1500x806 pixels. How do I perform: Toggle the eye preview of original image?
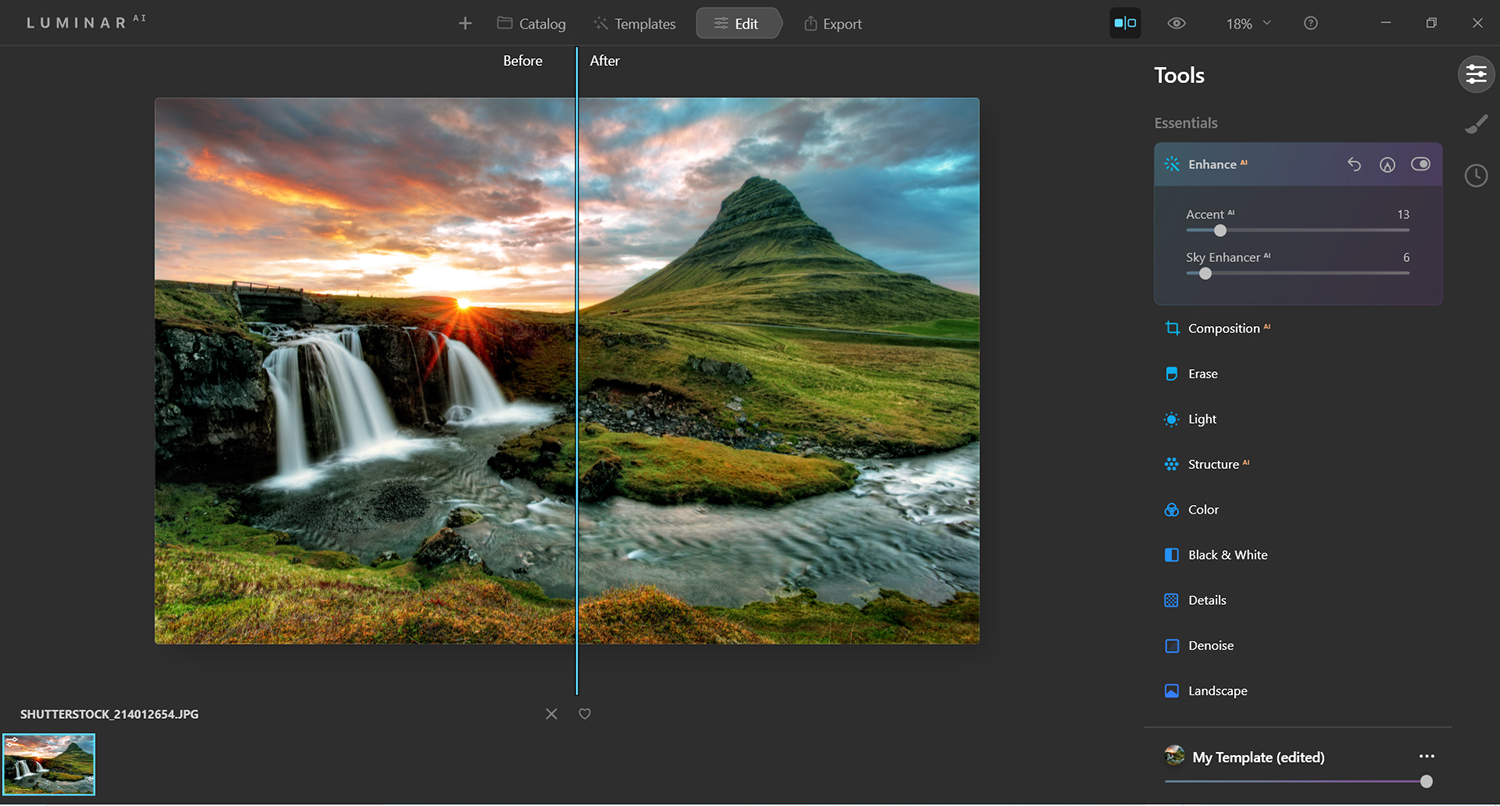(x=1177, y=23)
